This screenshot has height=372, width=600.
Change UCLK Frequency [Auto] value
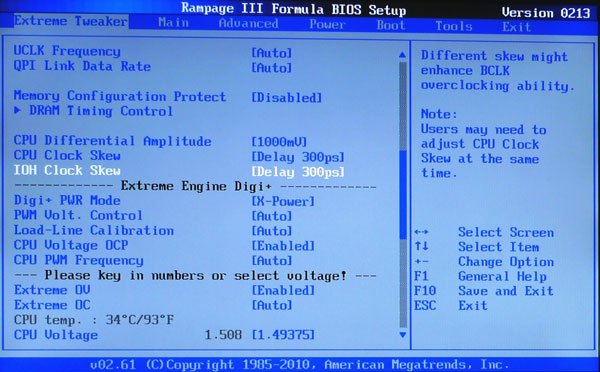pyautogui.click(x=271, y=53)
